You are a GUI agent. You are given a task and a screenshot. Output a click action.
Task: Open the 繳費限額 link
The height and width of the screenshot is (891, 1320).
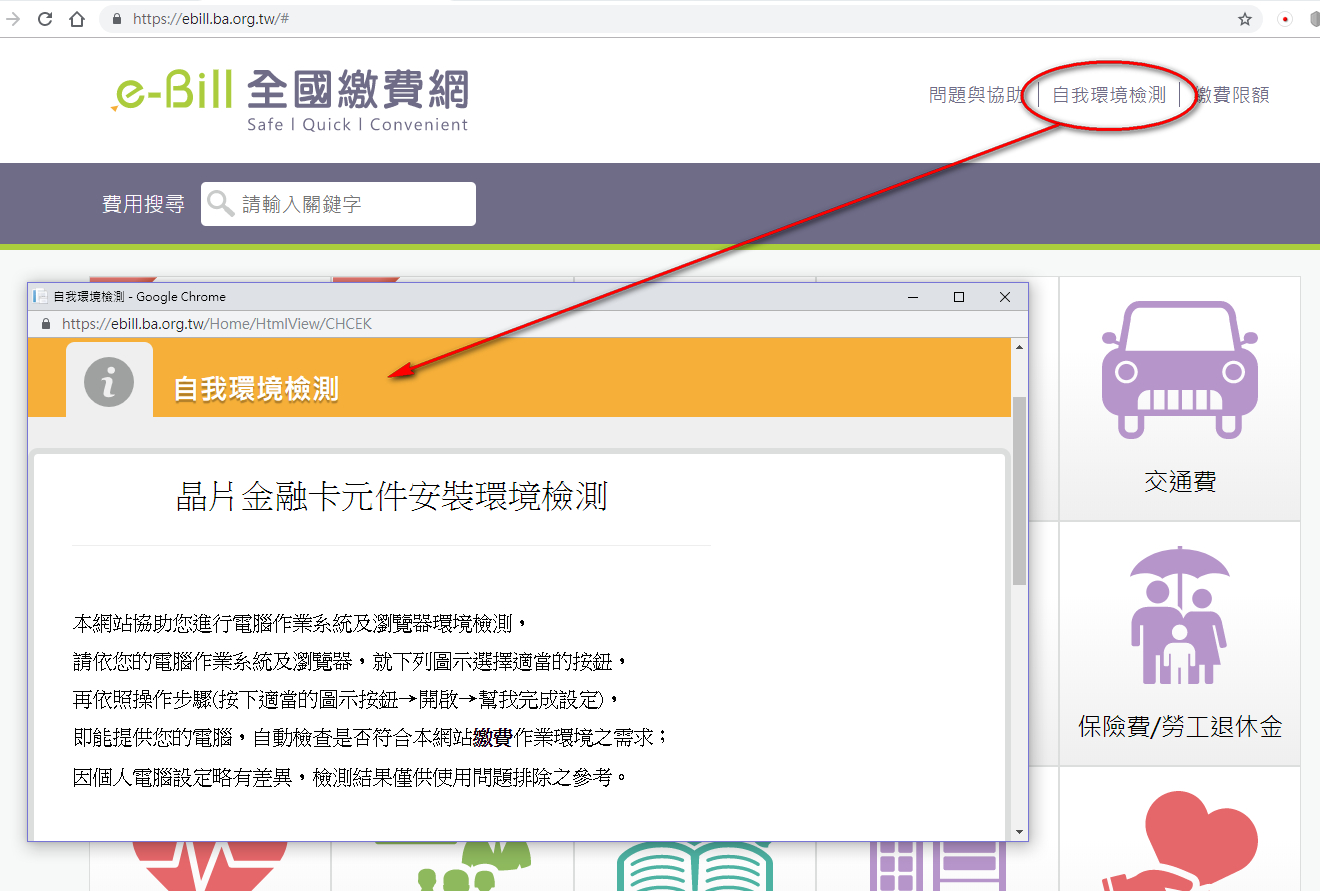pyautogui.click(x=1233, y=95)
